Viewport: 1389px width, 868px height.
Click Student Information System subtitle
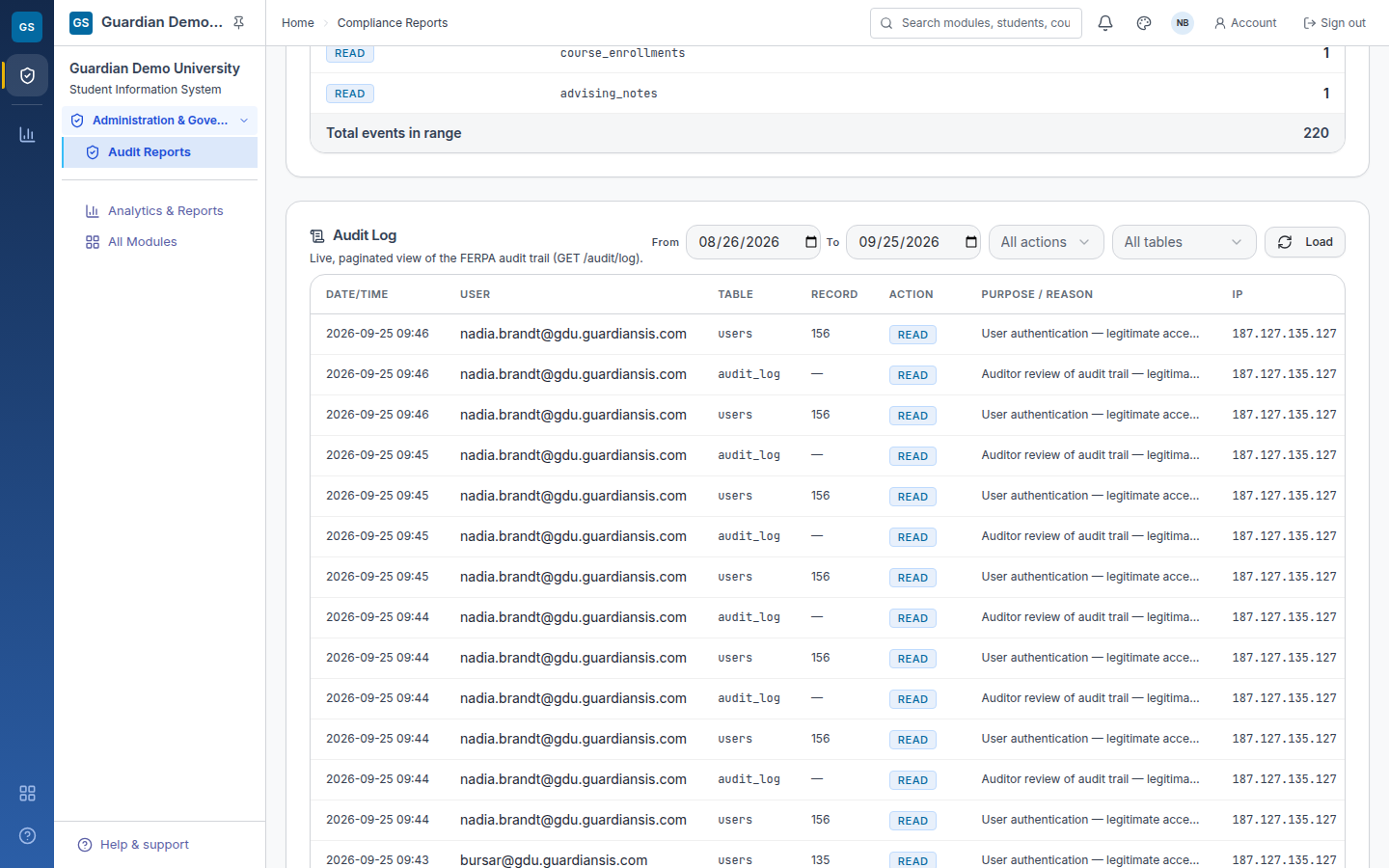145,90
